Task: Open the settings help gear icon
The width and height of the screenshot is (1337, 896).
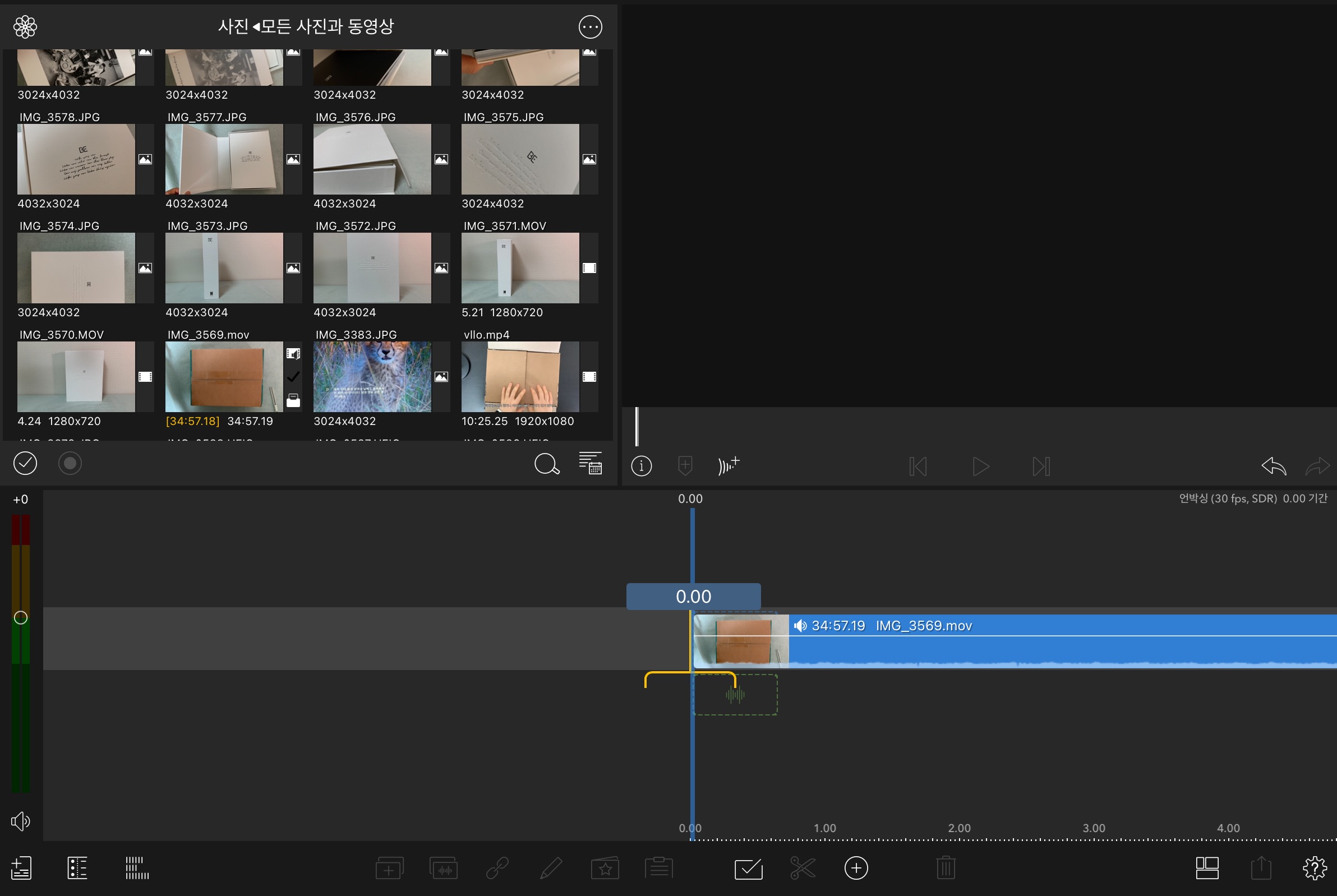Action: (1314, 868)
